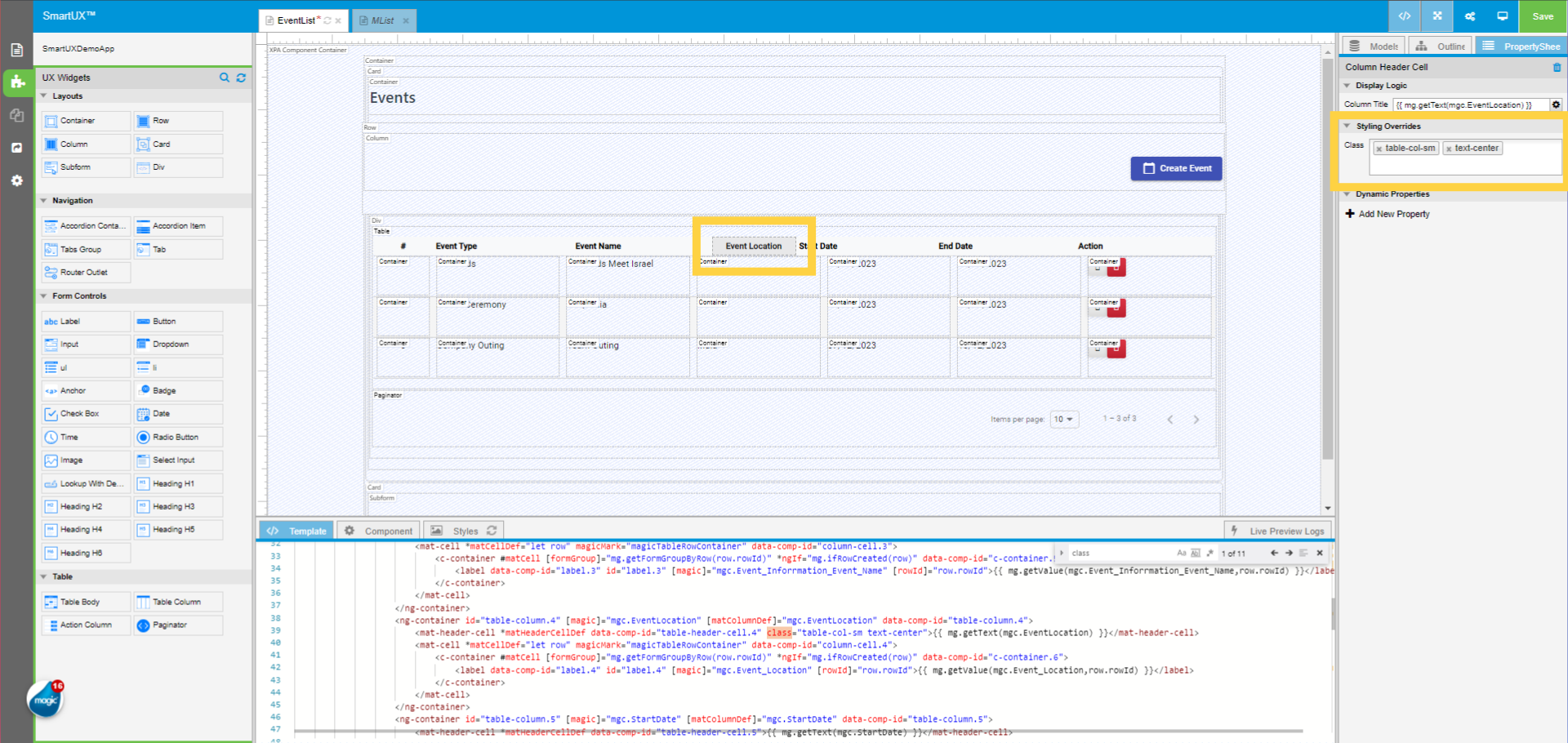Open the settings gear in the left sidebar
Viewport: 1568px width, 743px height.
click(16, 180)
